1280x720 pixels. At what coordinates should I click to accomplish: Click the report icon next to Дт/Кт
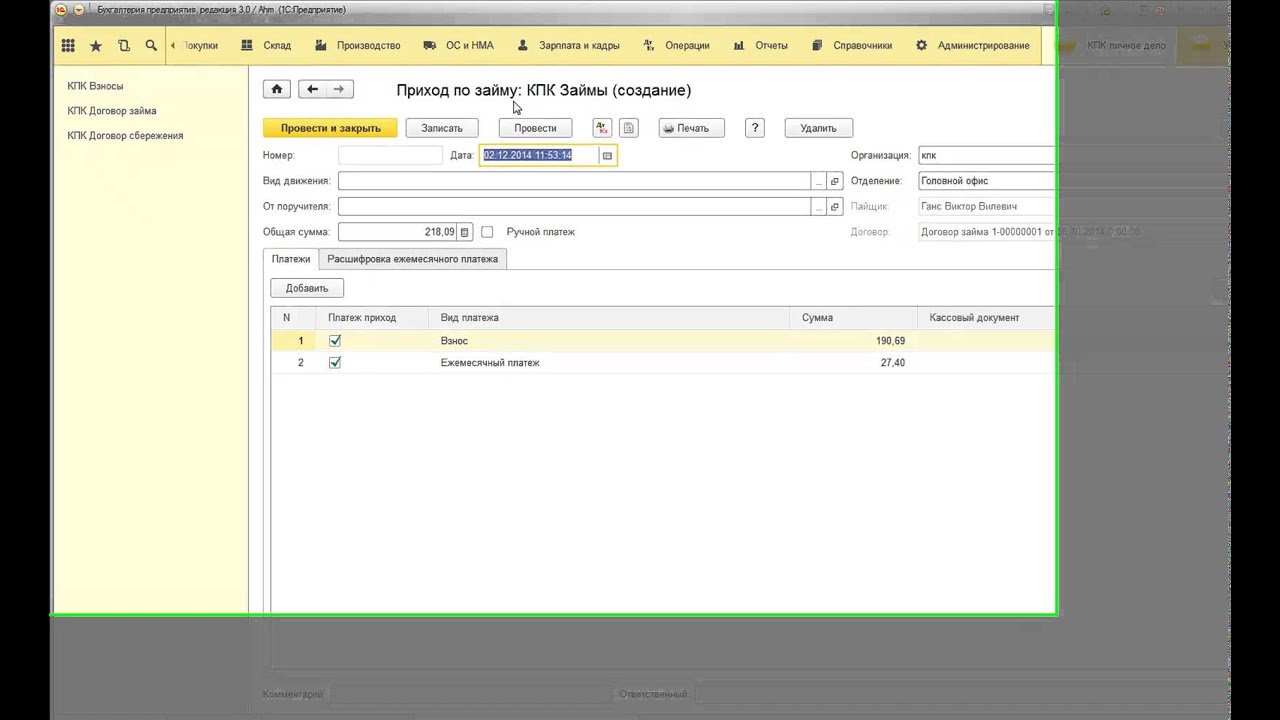coord(628,128)
